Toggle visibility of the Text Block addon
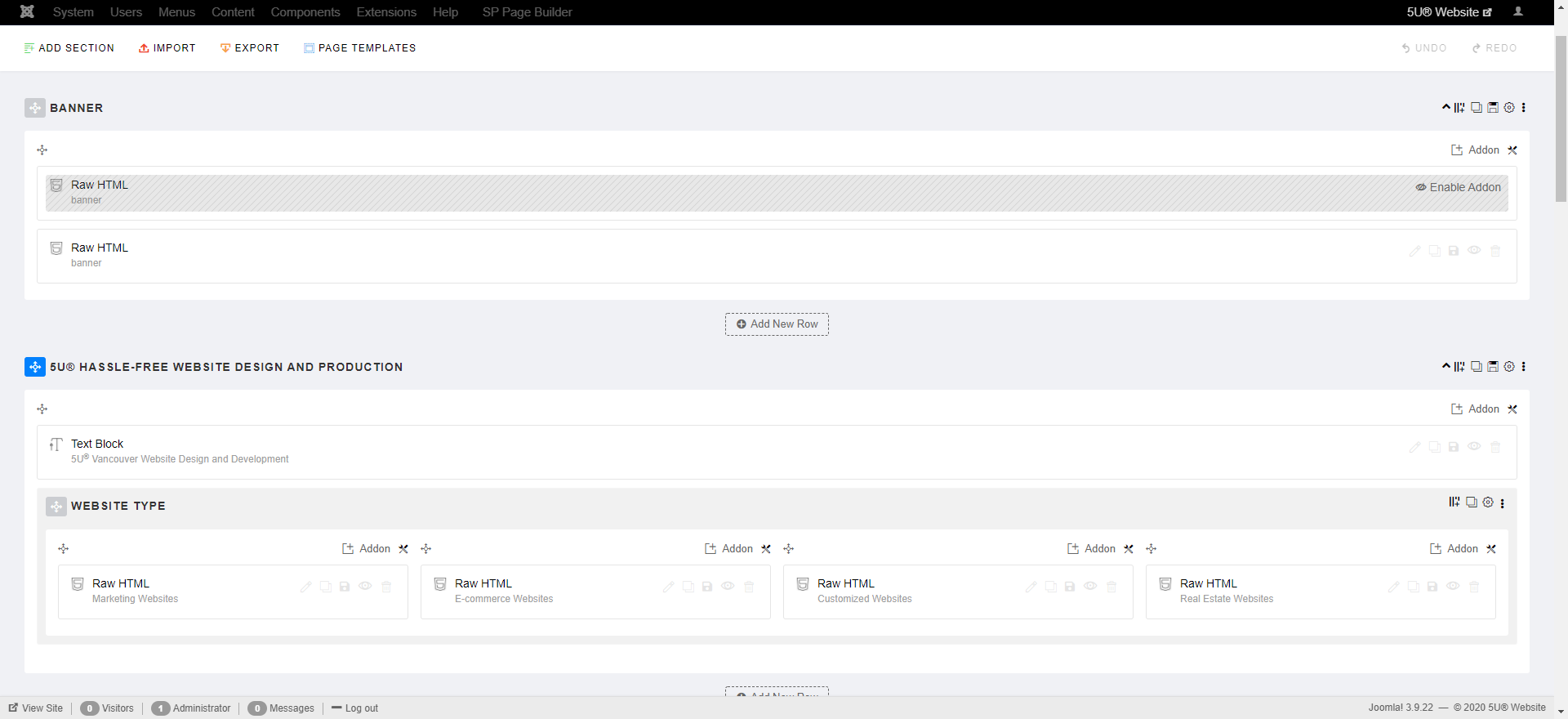1568x719 pixels. point(1474,447)
